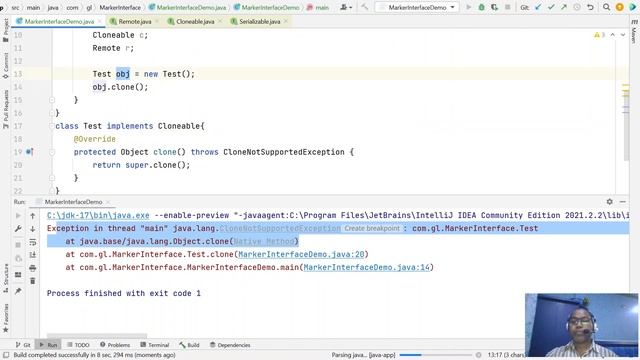Click the warnings indicator in editor corner
640x360 pixels.
(599, 35)
